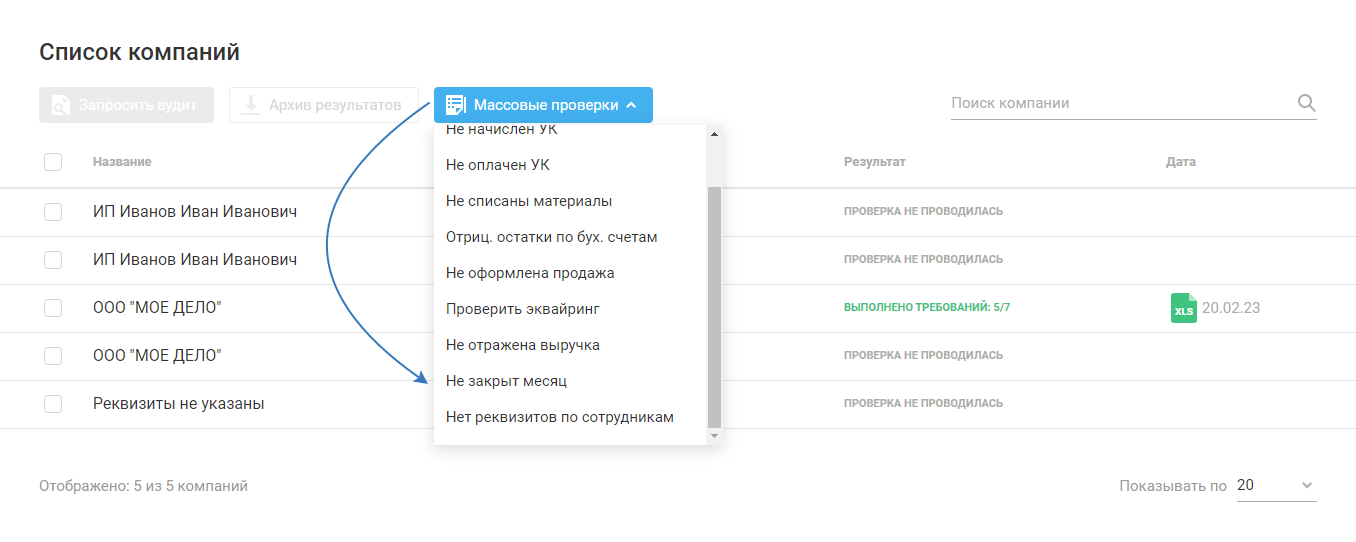This screenshot has height=542, width=1356.
Task: Select Отриц. остатки по бух. счетам
Action: pyautogui.click(x=571, y=237)
